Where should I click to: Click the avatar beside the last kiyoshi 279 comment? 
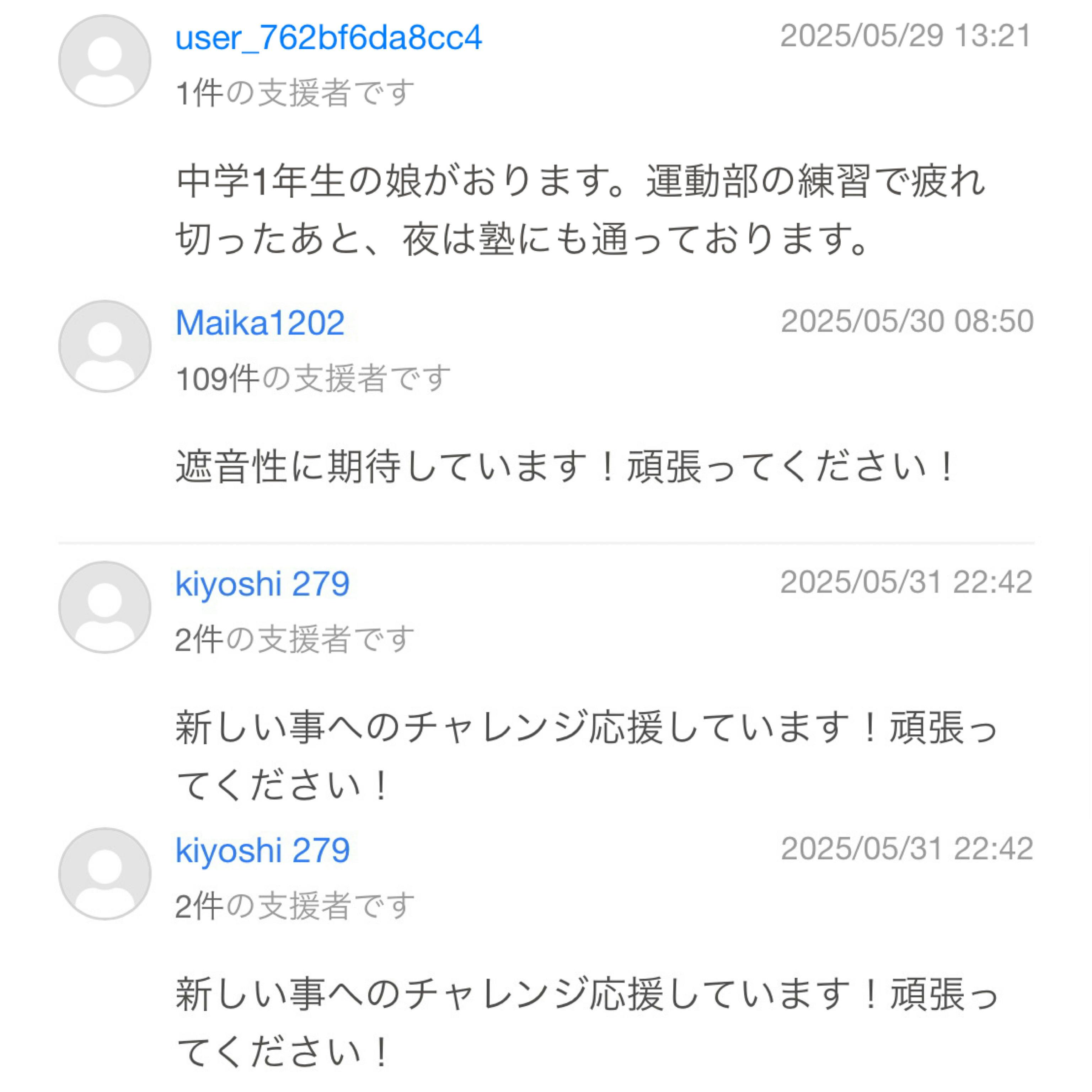tap(105, 874)
